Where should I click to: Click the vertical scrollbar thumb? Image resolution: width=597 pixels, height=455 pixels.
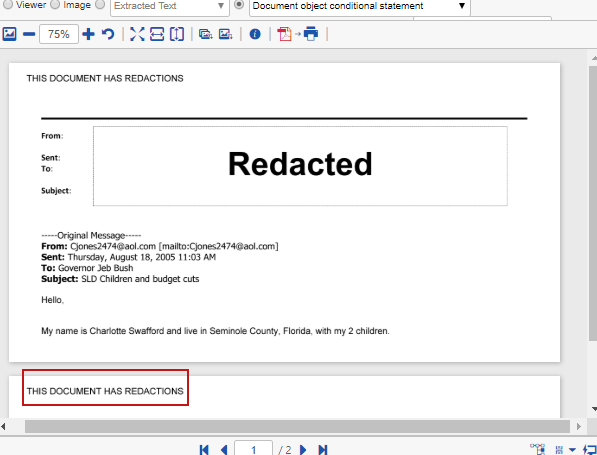[x=593, y=203]
